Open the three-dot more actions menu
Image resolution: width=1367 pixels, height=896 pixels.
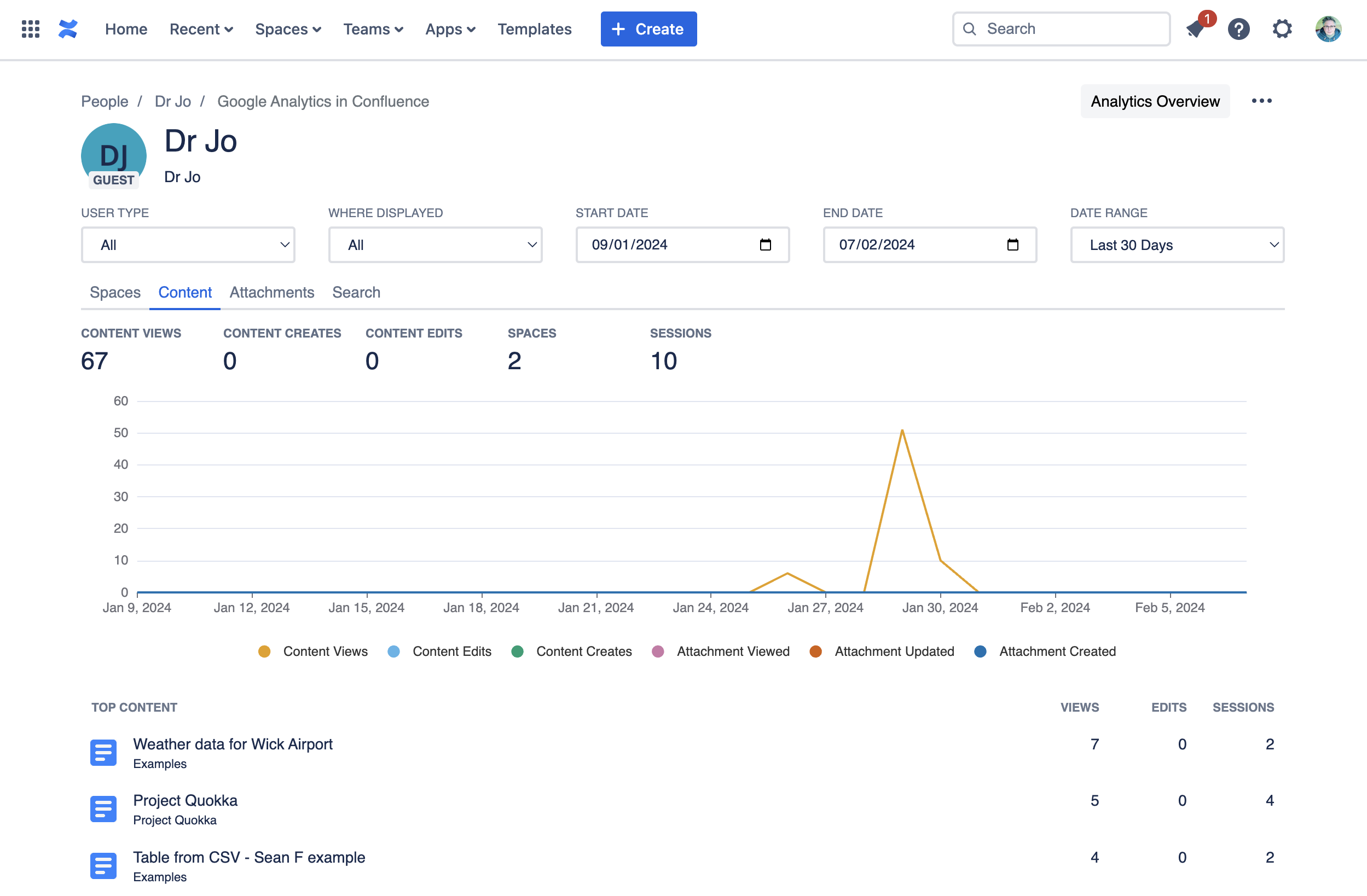pos(1261,101)
